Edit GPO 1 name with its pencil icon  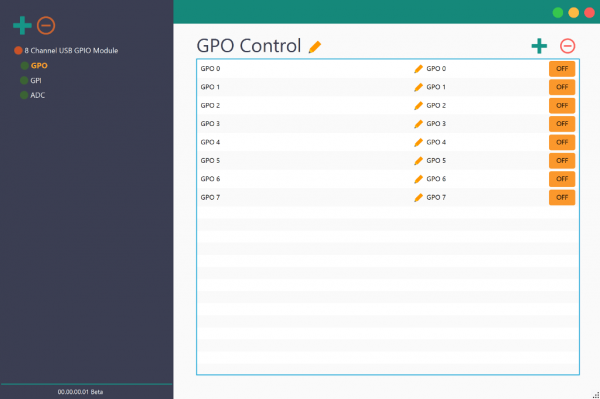coord(418,87)
